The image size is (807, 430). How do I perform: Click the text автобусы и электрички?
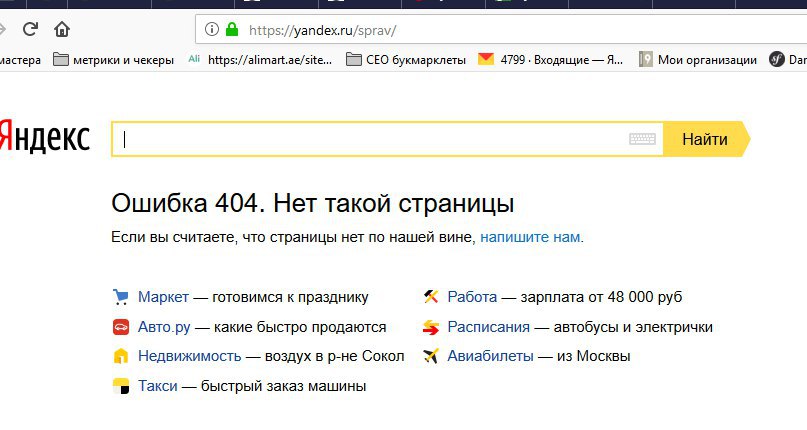(633, 327)
